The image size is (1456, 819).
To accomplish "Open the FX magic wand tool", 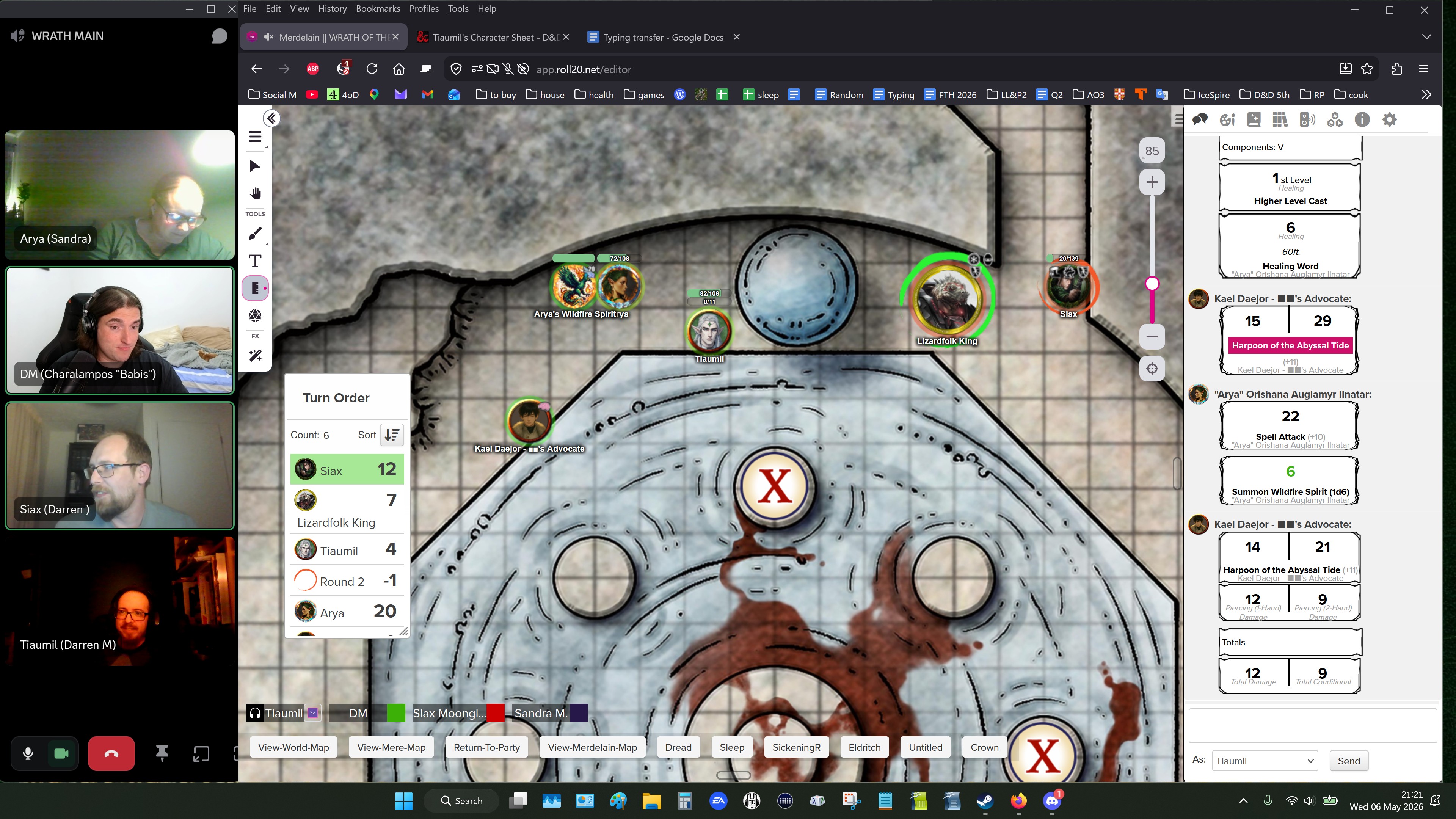I will pyautogui.click(x=255, y=356).
